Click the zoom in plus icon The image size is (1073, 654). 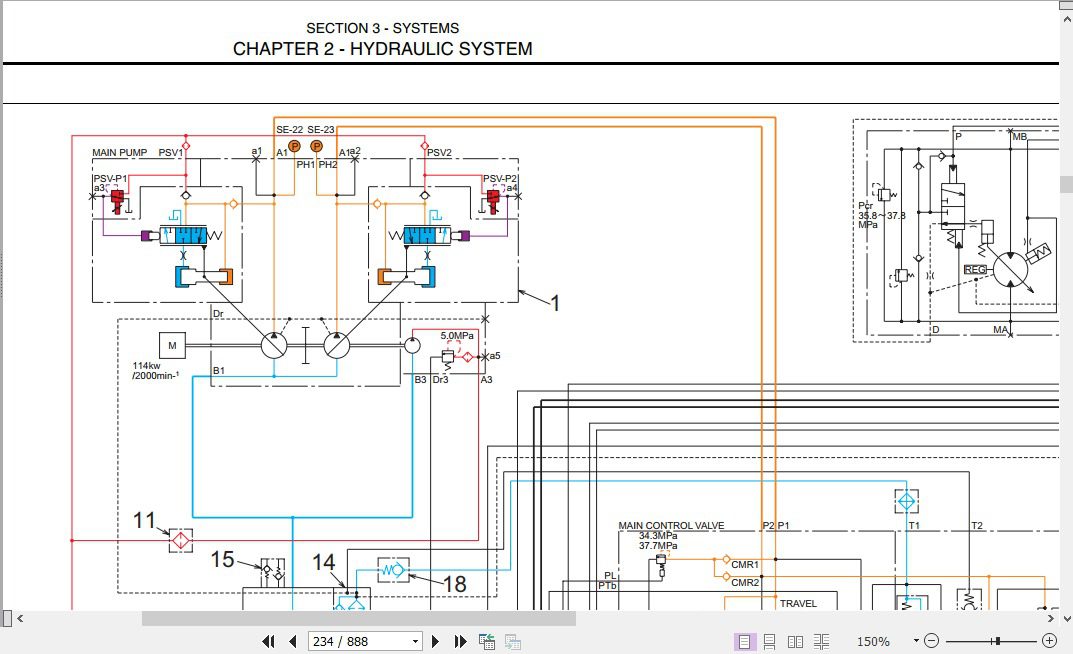click(x=1049, y=641)
